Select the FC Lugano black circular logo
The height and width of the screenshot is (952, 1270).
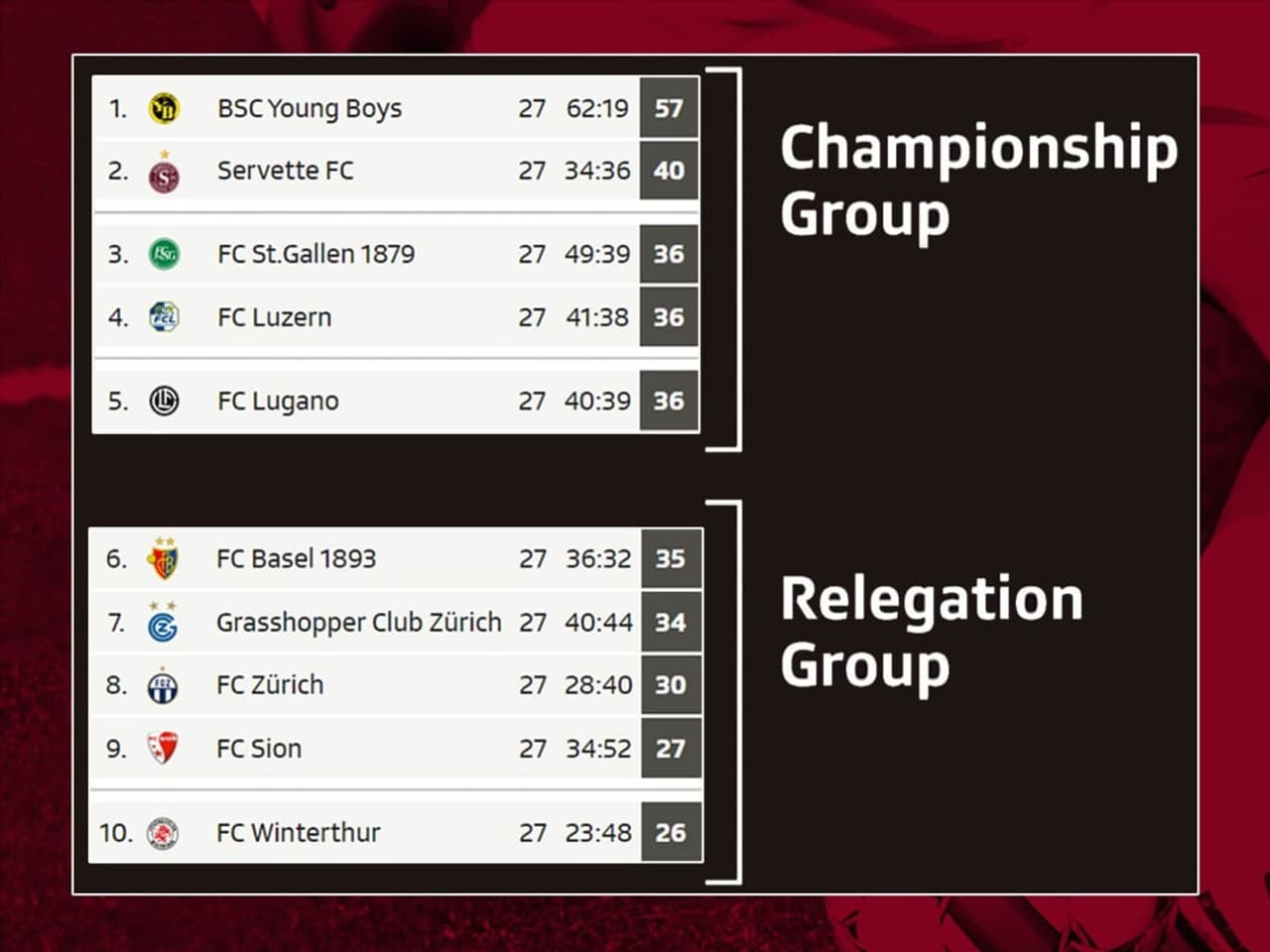pos(164,401)
